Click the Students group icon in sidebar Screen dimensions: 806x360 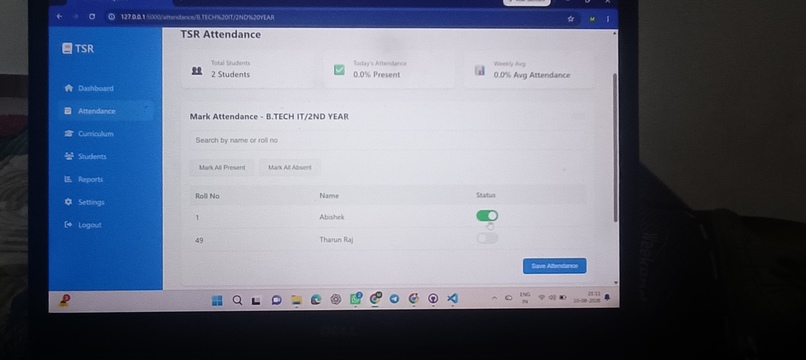pyautogui.click(x=69, y=156)
